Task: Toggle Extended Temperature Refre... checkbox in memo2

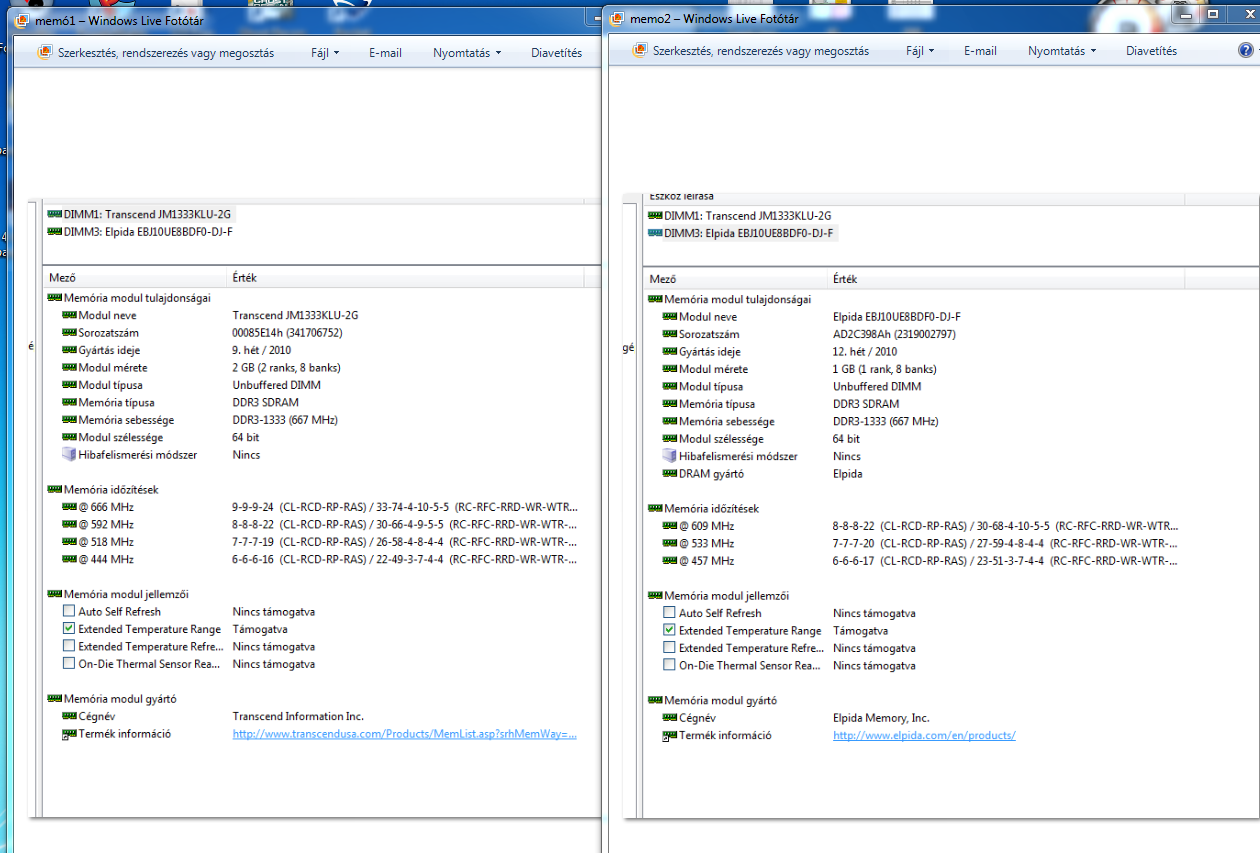Action: [x=669, y=648]
